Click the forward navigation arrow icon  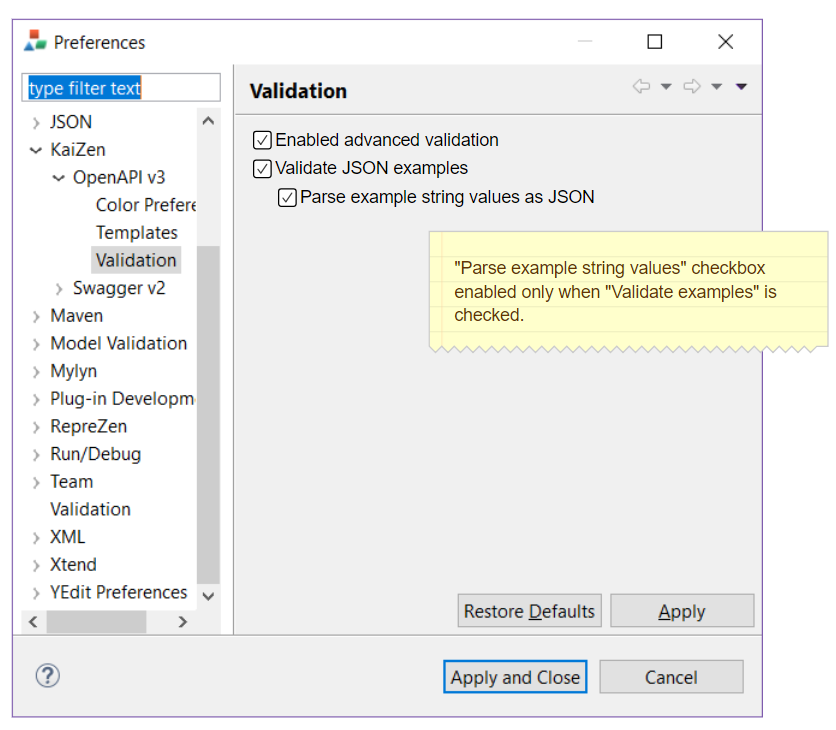[690, 87]
